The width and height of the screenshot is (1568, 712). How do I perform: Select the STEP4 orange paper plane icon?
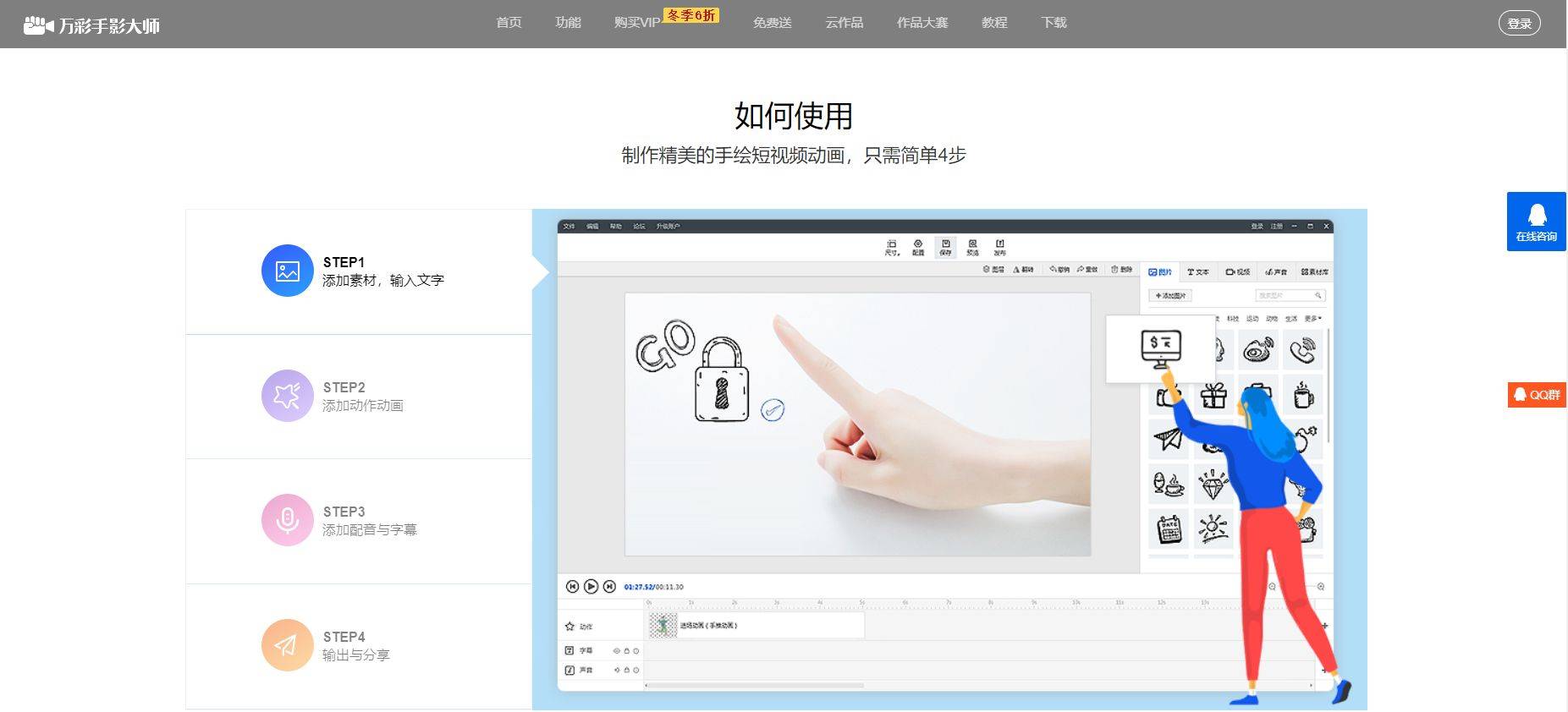pos(288,644)
